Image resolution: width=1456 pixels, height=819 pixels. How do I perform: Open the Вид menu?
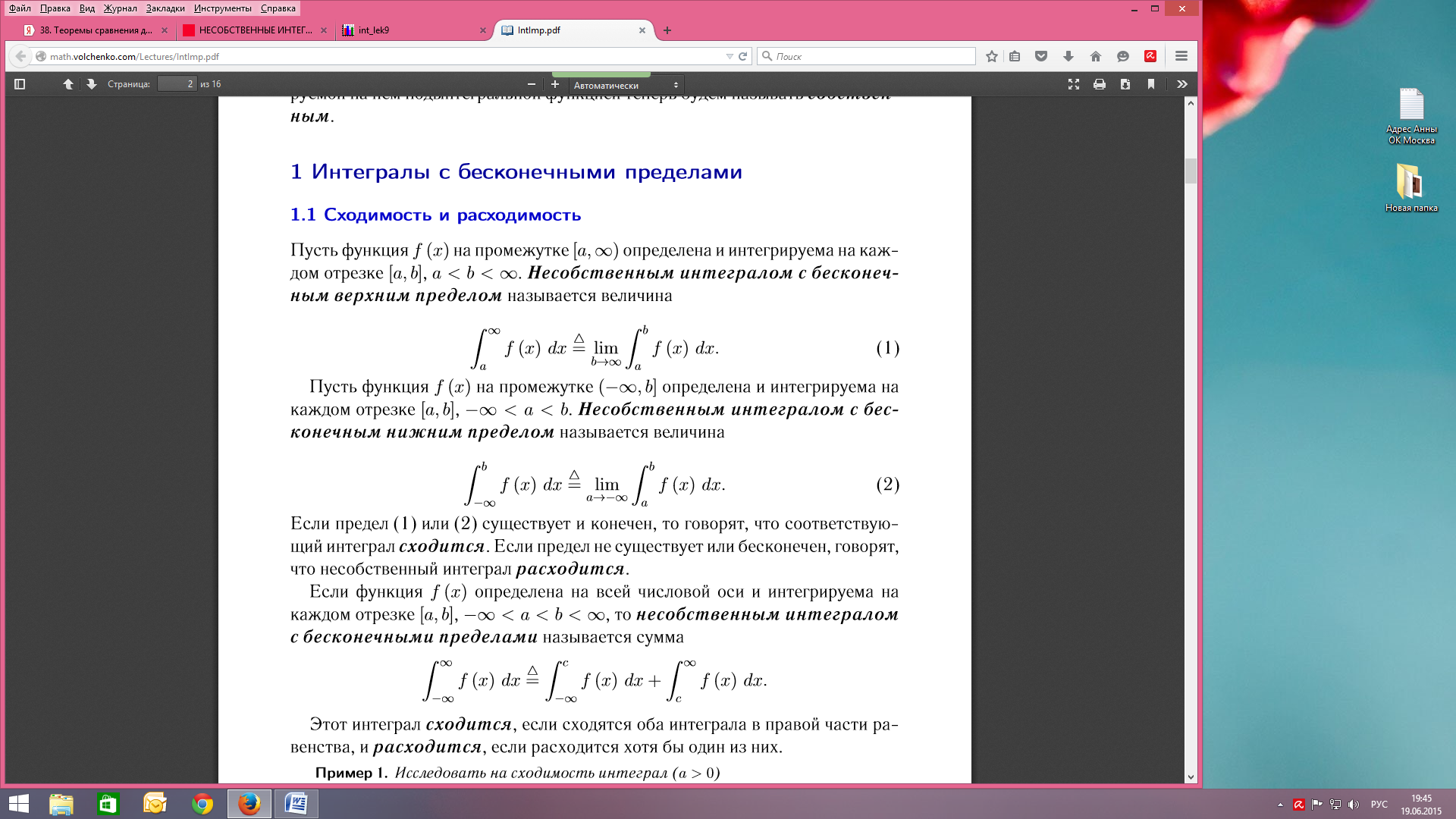click(x=87, y=8)
